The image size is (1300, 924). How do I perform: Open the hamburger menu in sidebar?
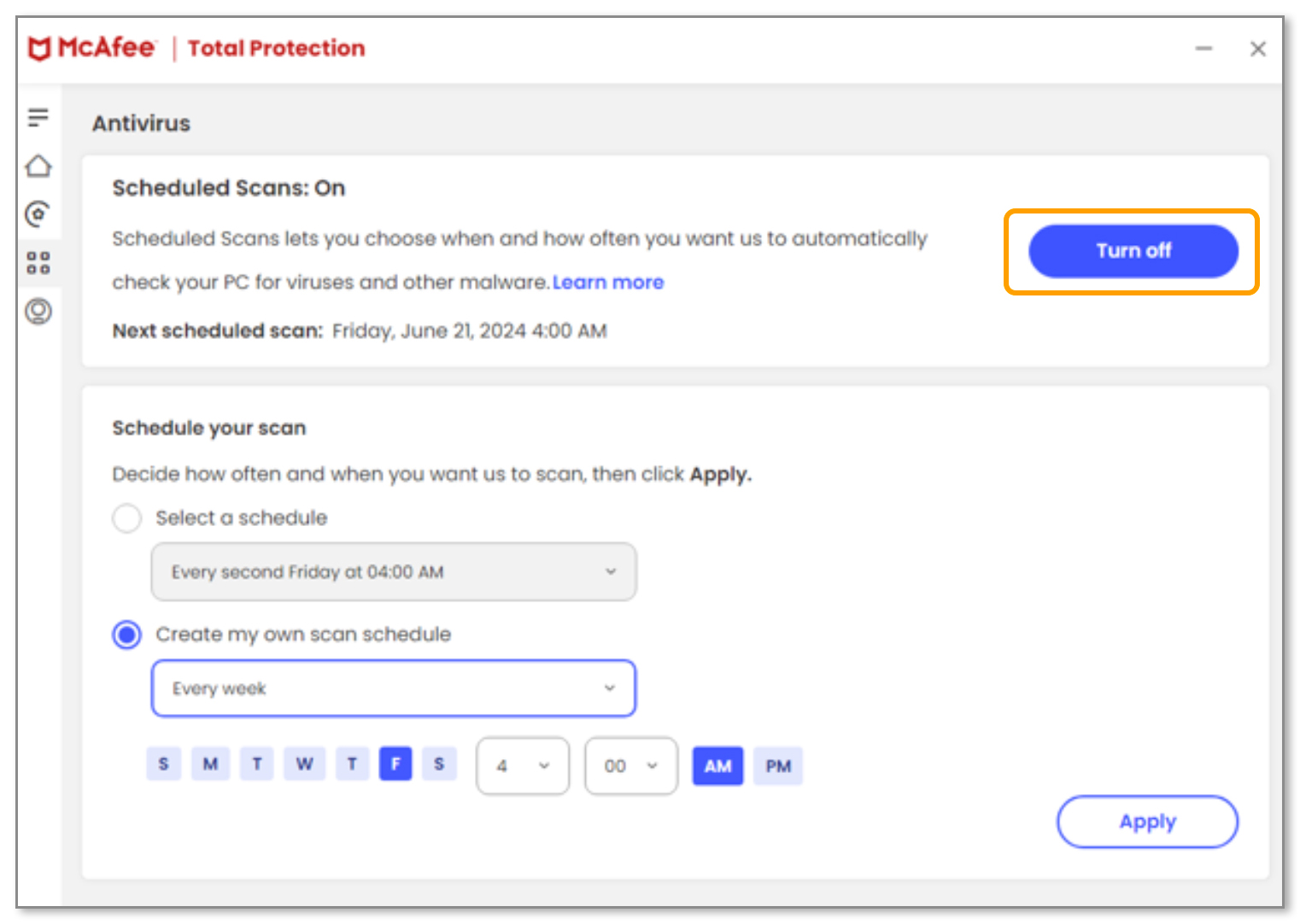point(38,118)
